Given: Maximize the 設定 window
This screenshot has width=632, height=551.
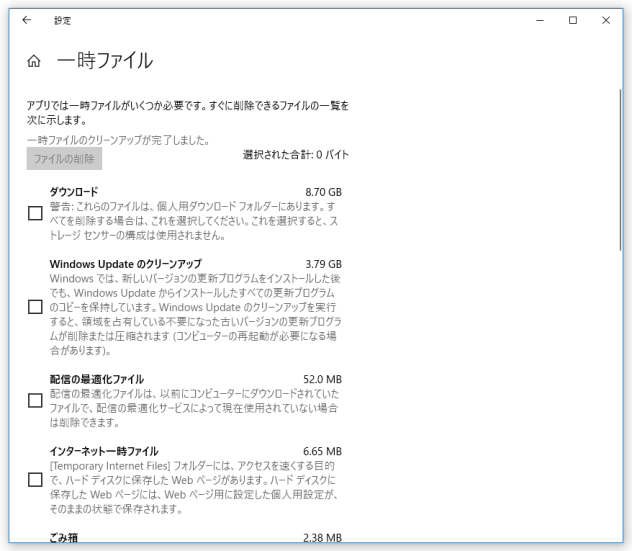Looking at the screenshot, I should (x=573, y=20).
